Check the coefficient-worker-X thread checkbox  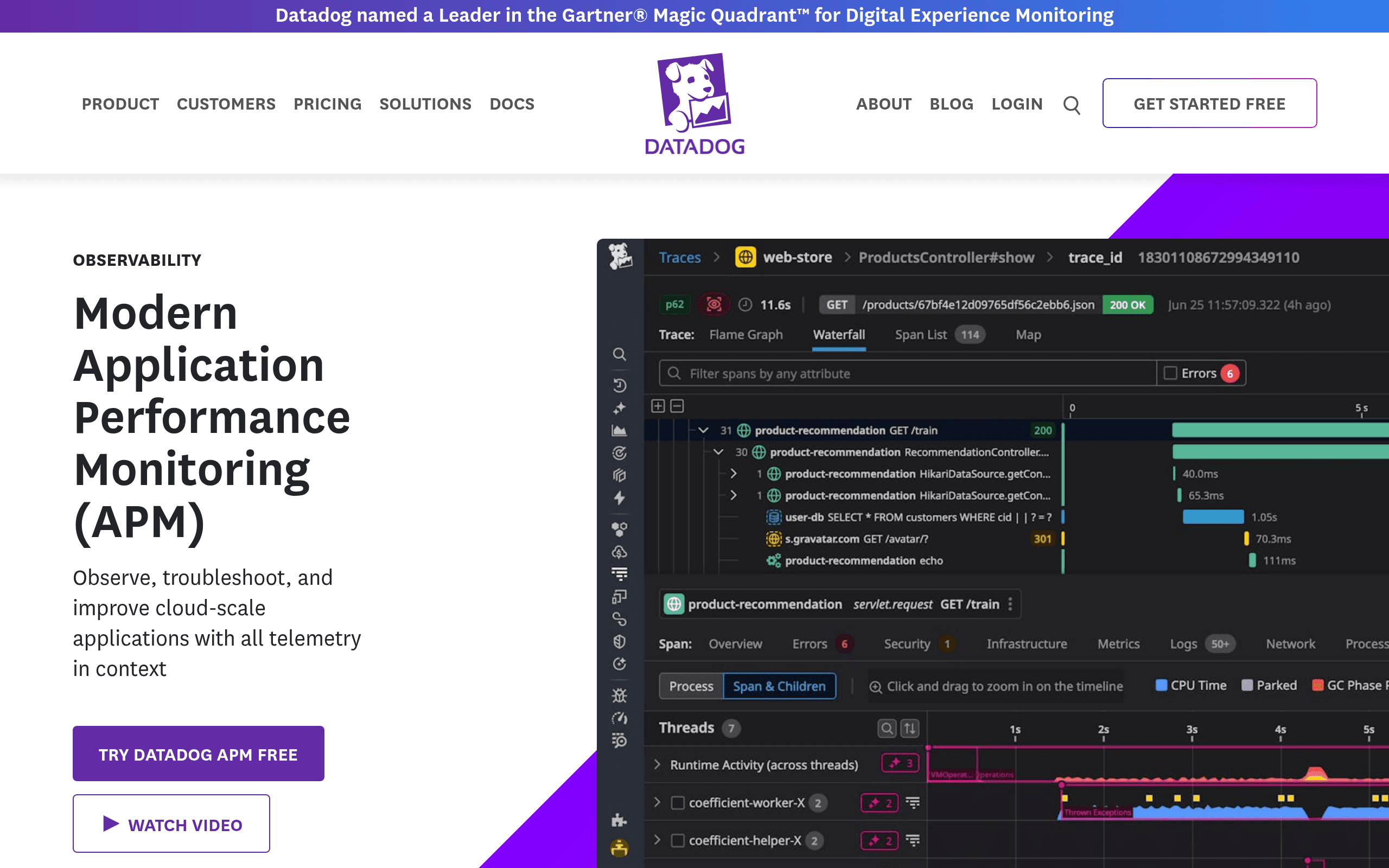(678, 802)
